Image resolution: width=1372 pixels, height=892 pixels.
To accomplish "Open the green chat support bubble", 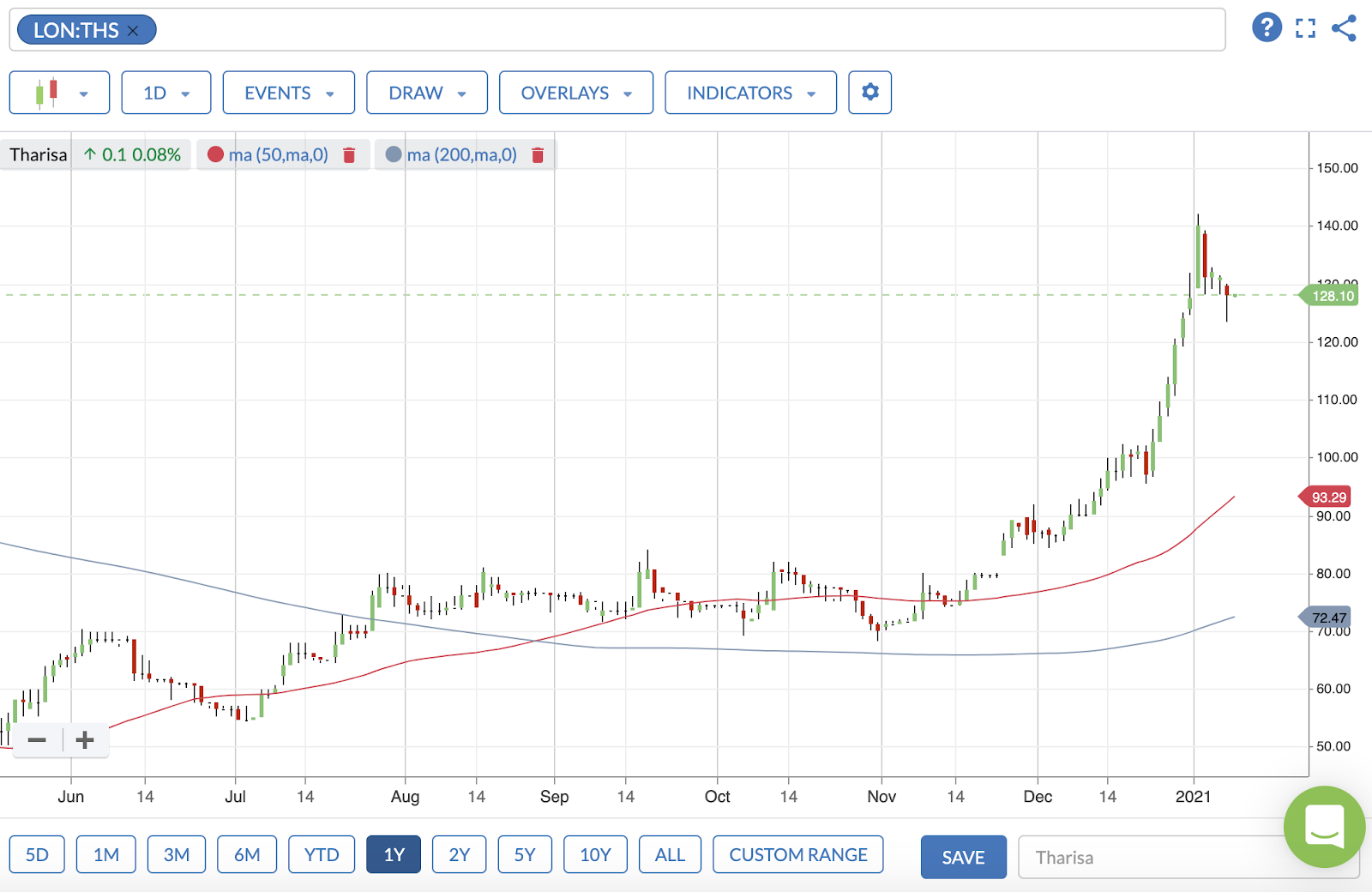I will (1324, 827).
